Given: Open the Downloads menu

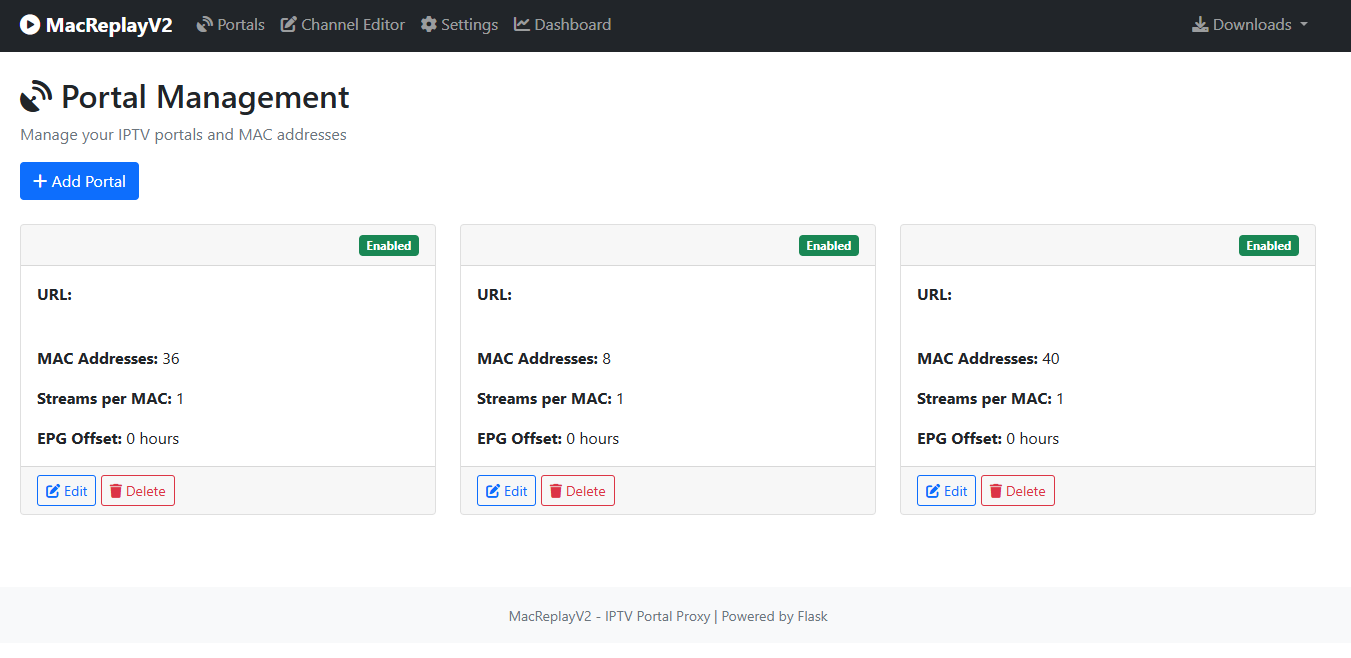Looking at the screenshot, I should point(1250,24).
